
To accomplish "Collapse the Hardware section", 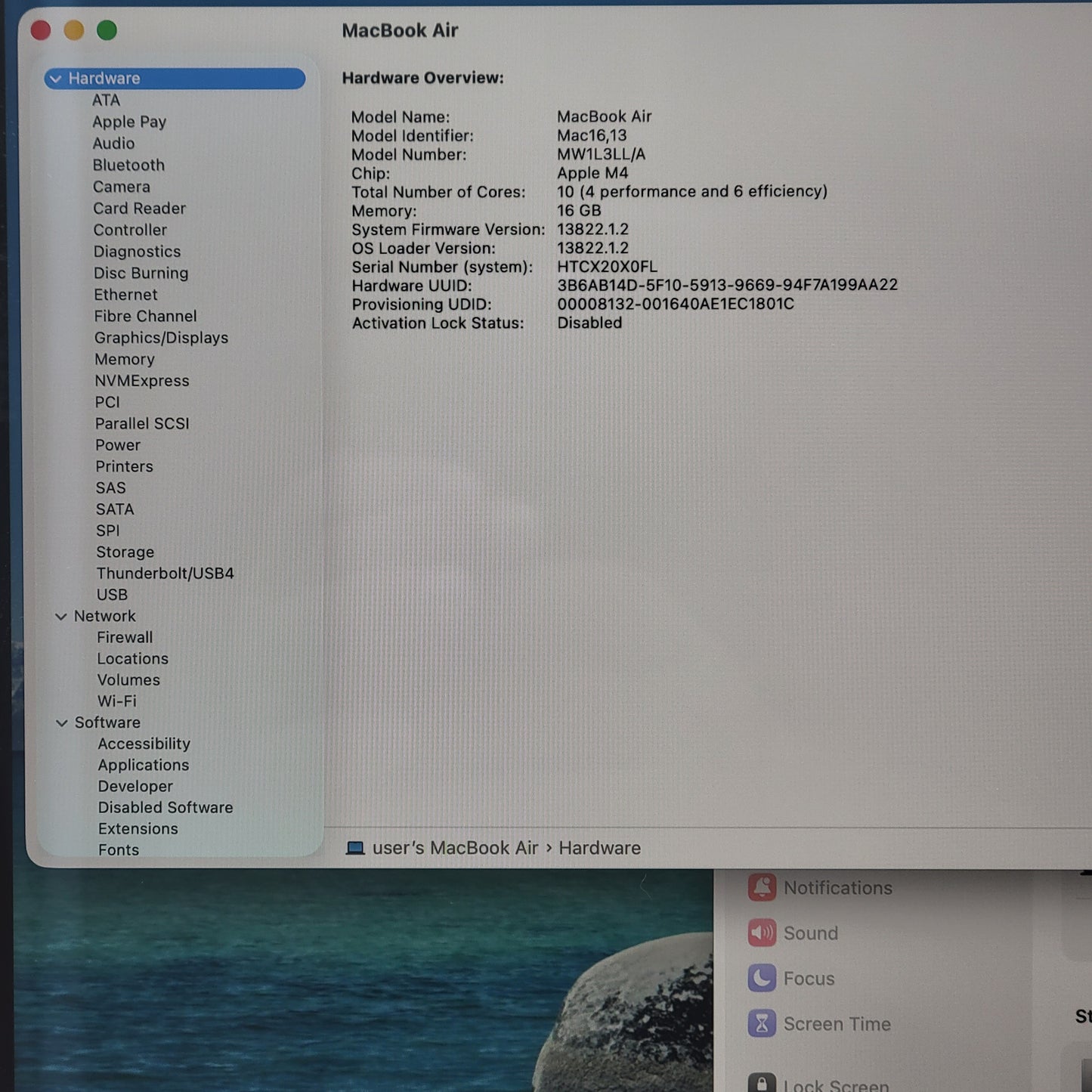I will (54, 78).
